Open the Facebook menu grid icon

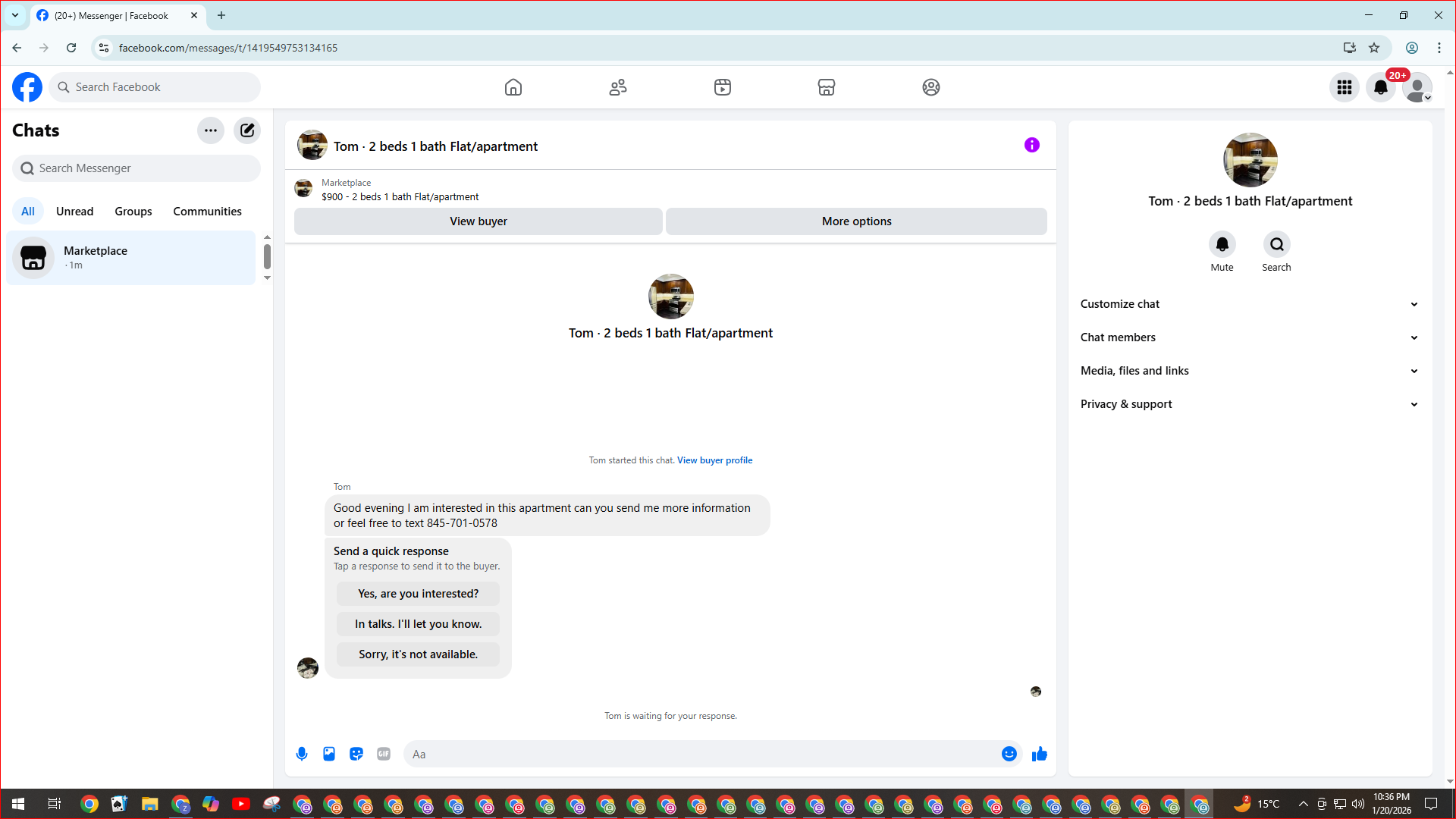1345,87
